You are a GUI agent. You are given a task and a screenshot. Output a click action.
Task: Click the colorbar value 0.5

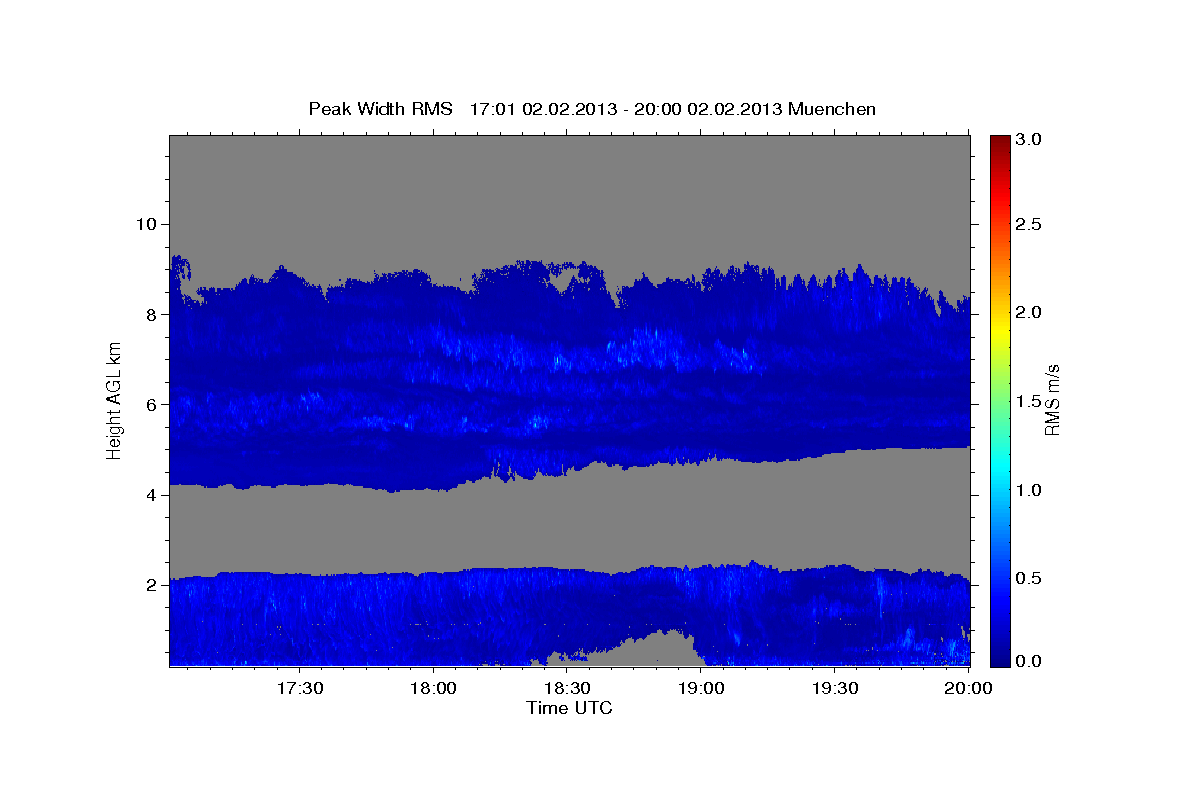tap(1028, 578)
